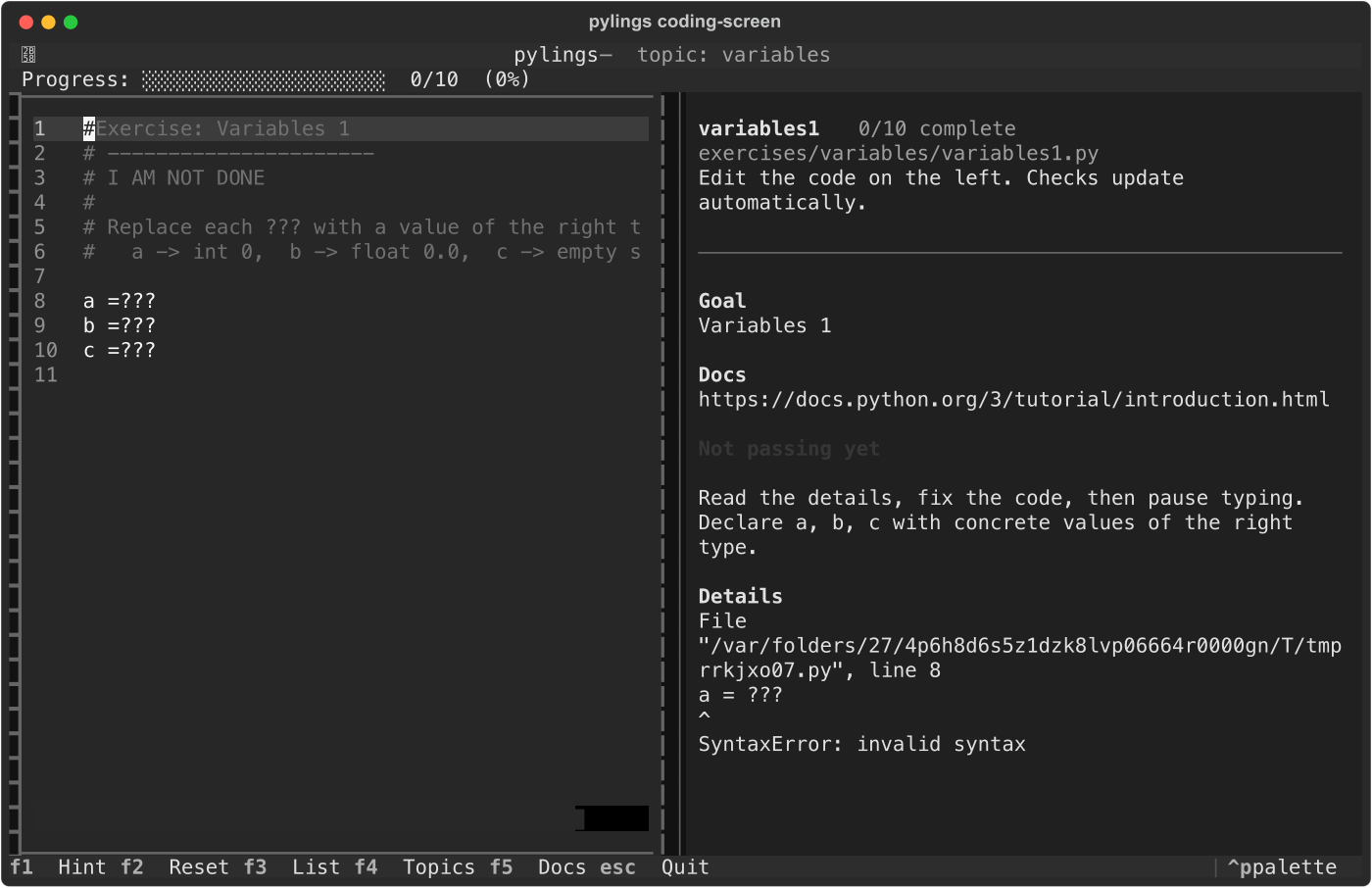Screen dimensions: 1372x888
Task: Click the macOS yellow minimize window button
Action: pos(48,23)
